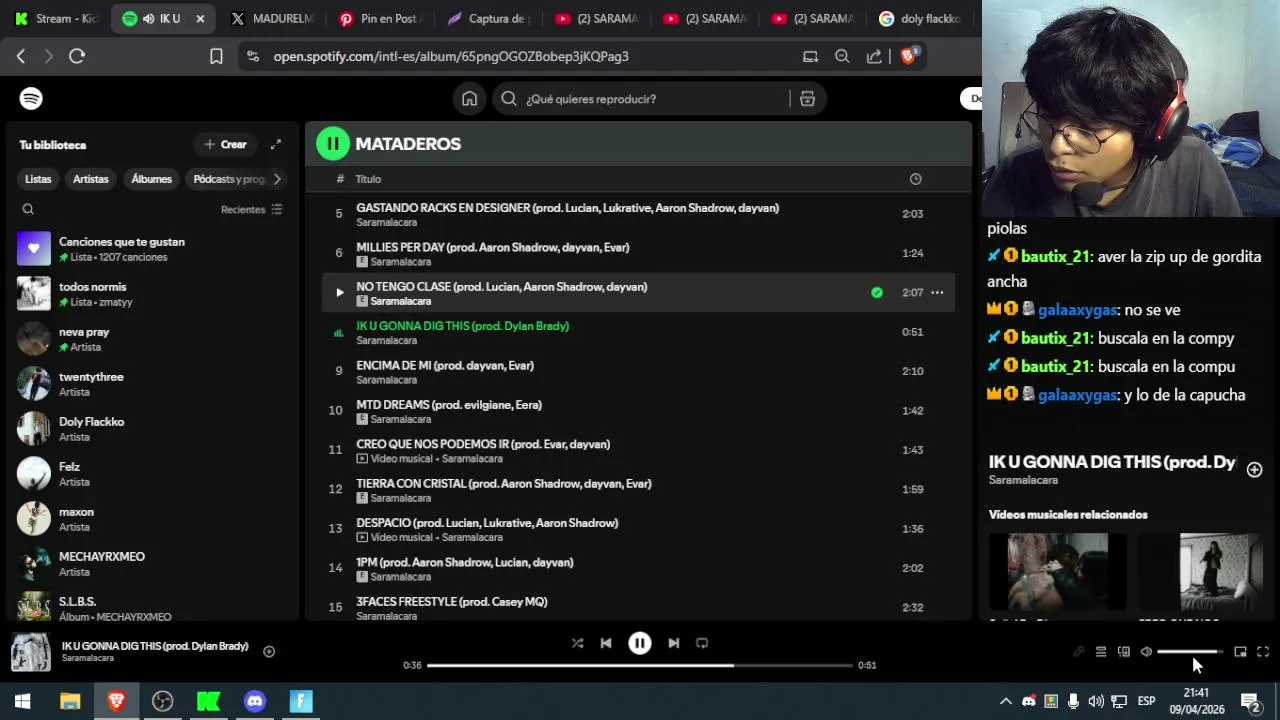Enter full screen player mode
1280x720 pixels.
1263,651
